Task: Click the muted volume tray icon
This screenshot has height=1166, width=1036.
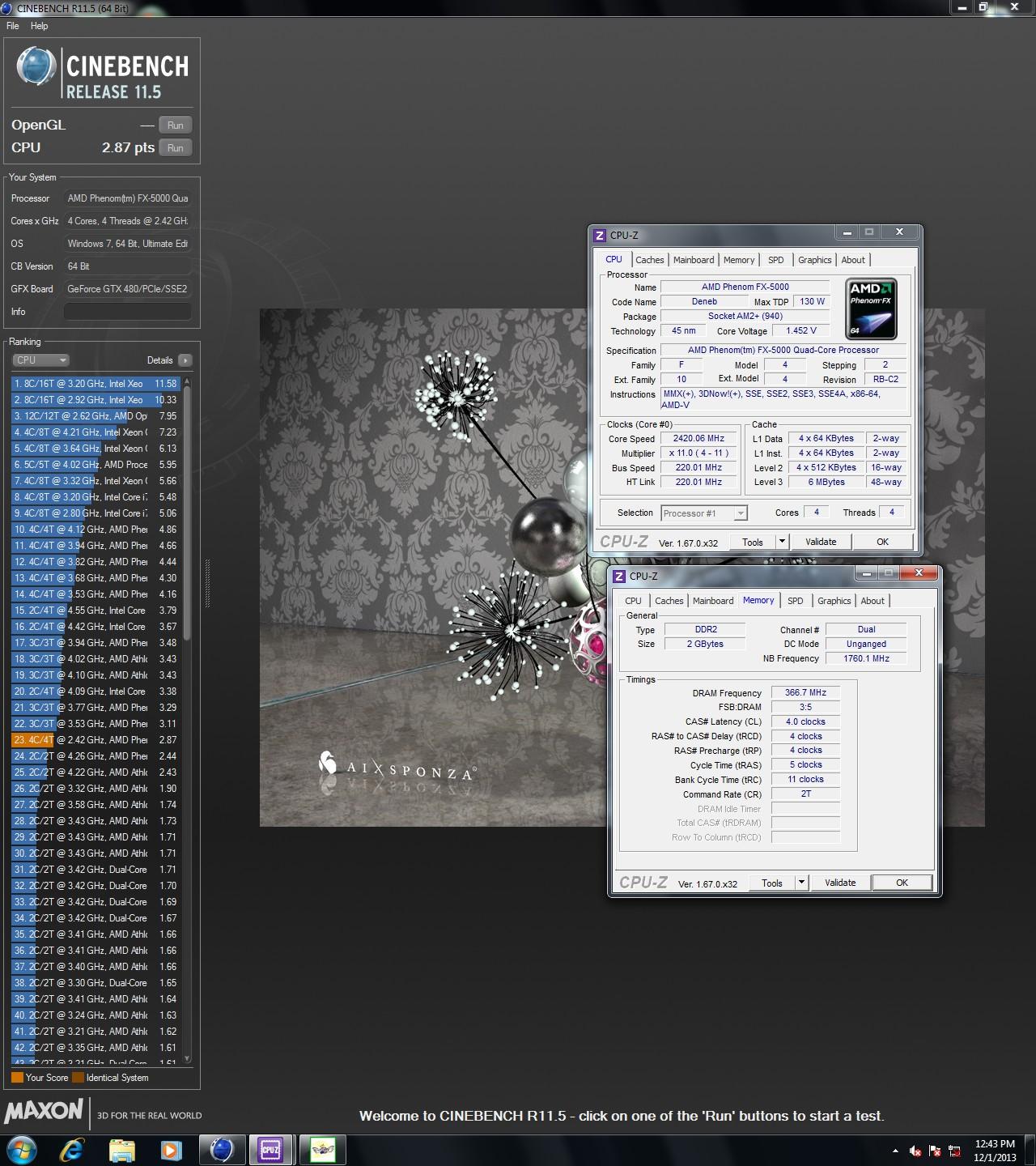Action: pos(915,1151)
